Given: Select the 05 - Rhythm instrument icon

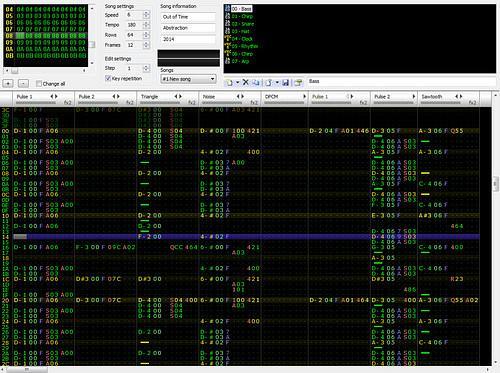Looking at the screenshot, I should click(x=227, y=46).
